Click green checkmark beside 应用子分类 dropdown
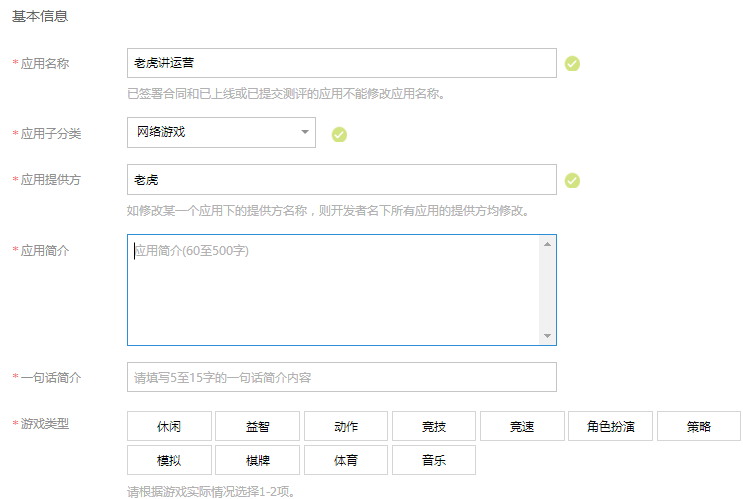The image size is (743, 499). click(339, 134)
